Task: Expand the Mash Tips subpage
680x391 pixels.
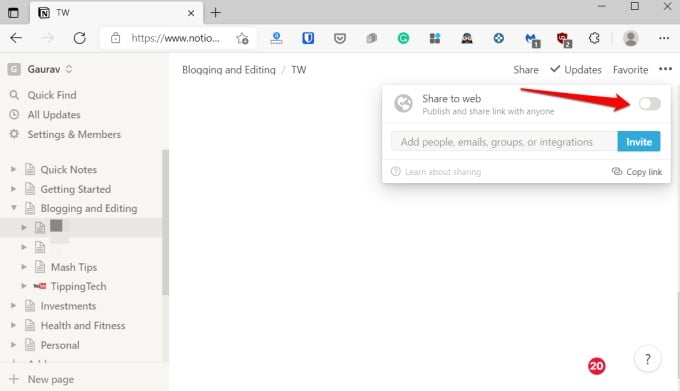Action: tap(24, 267)
